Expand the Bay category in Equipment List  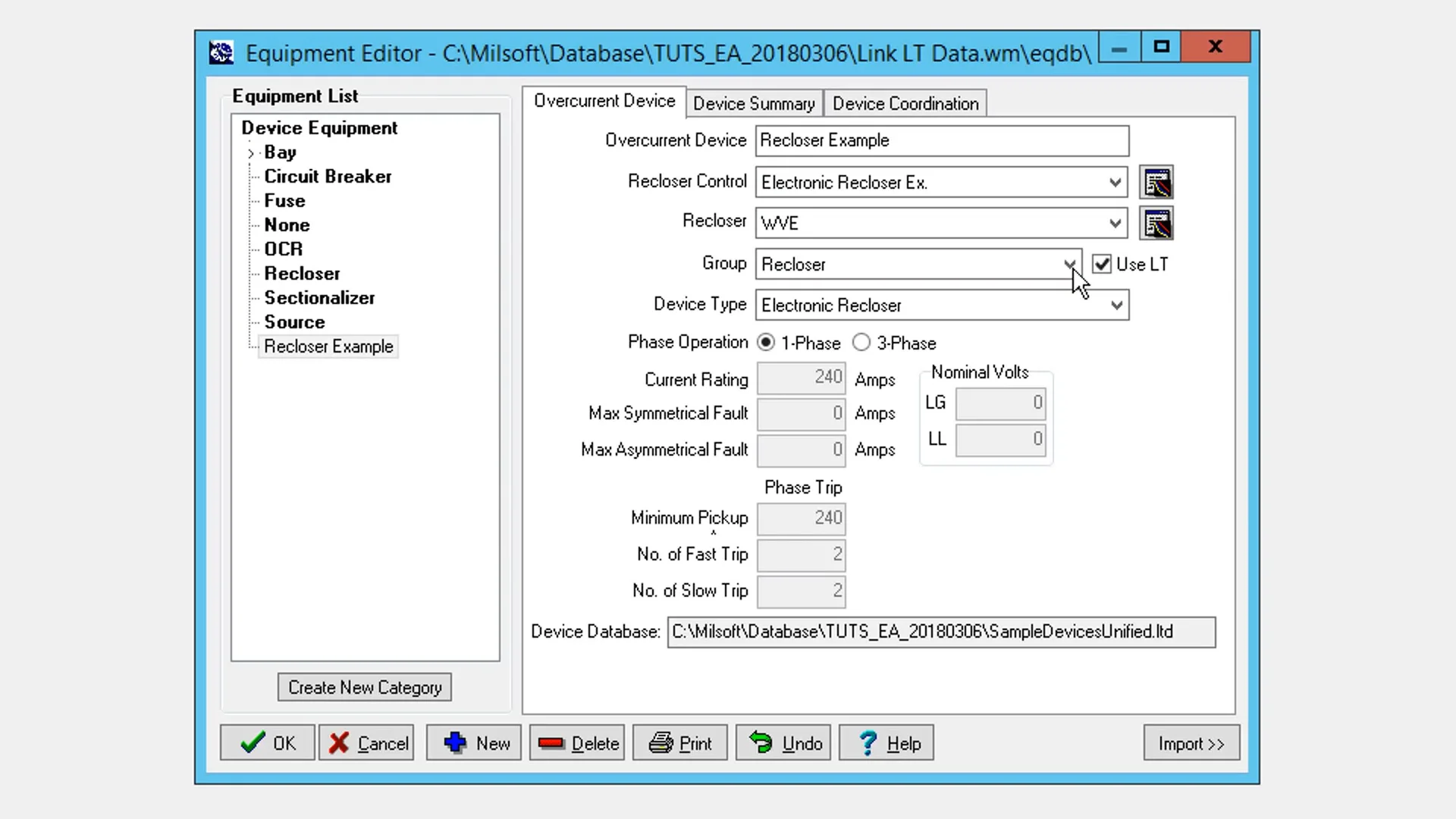pyautogui.click(x=250, y=152)
